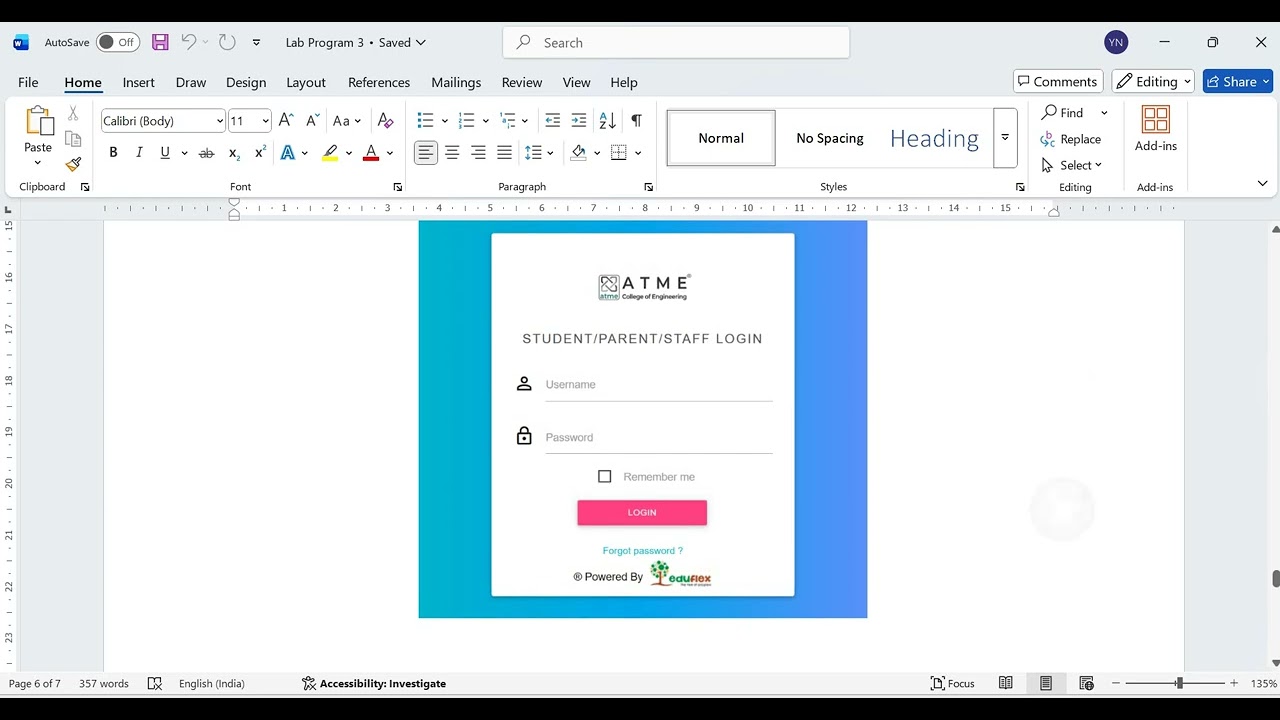Open the font size dropdown
Viewport: 1280px width, 720px height.
(x=265, y=121)
